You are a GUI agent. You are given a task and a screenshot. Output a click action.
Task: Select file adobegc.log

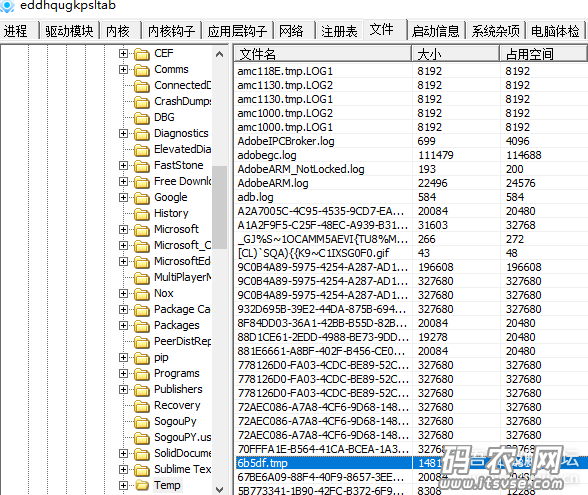click(267, 155)
